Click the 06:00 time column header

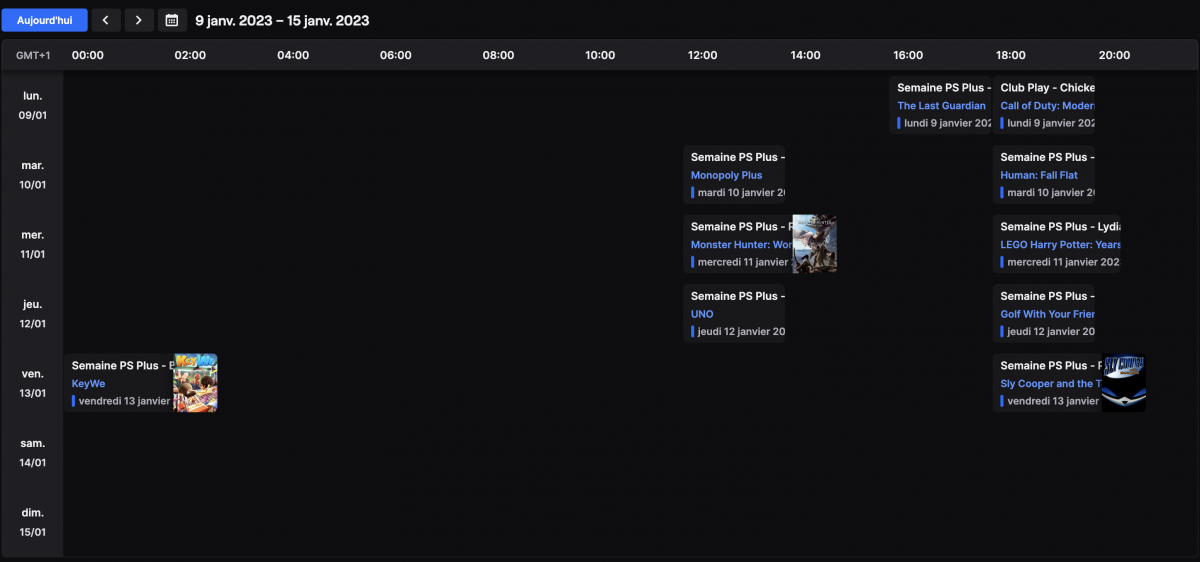(396, 55)
